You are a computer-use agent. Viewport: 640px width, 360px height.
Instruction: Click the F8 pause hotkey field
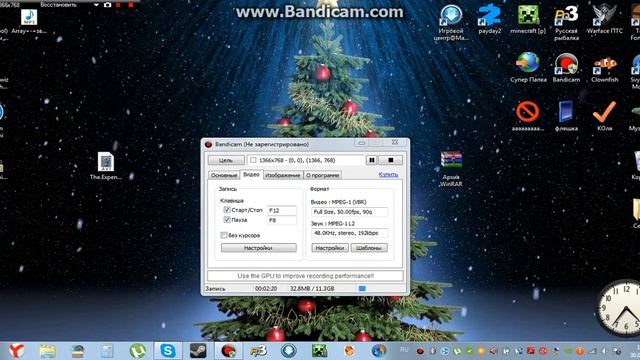click(282, 220)
